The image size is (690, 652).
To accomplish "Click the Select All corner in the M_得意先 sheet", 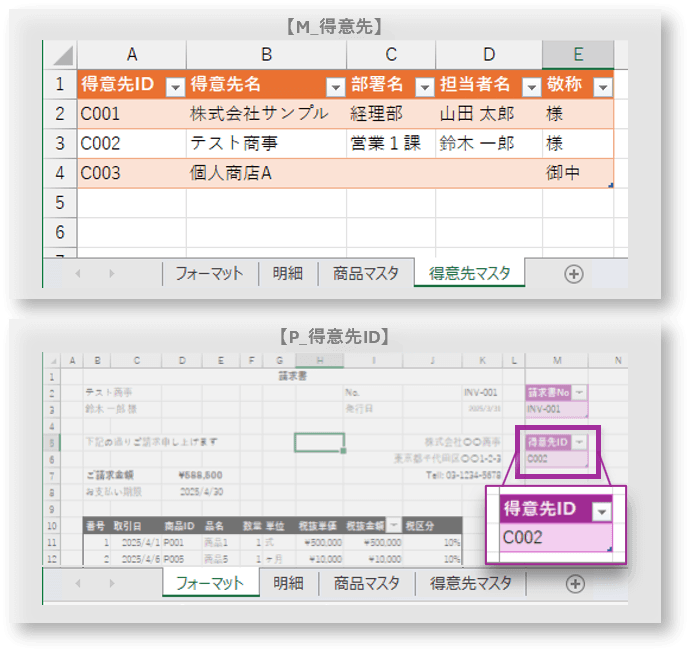I will [x=60, y=54].
